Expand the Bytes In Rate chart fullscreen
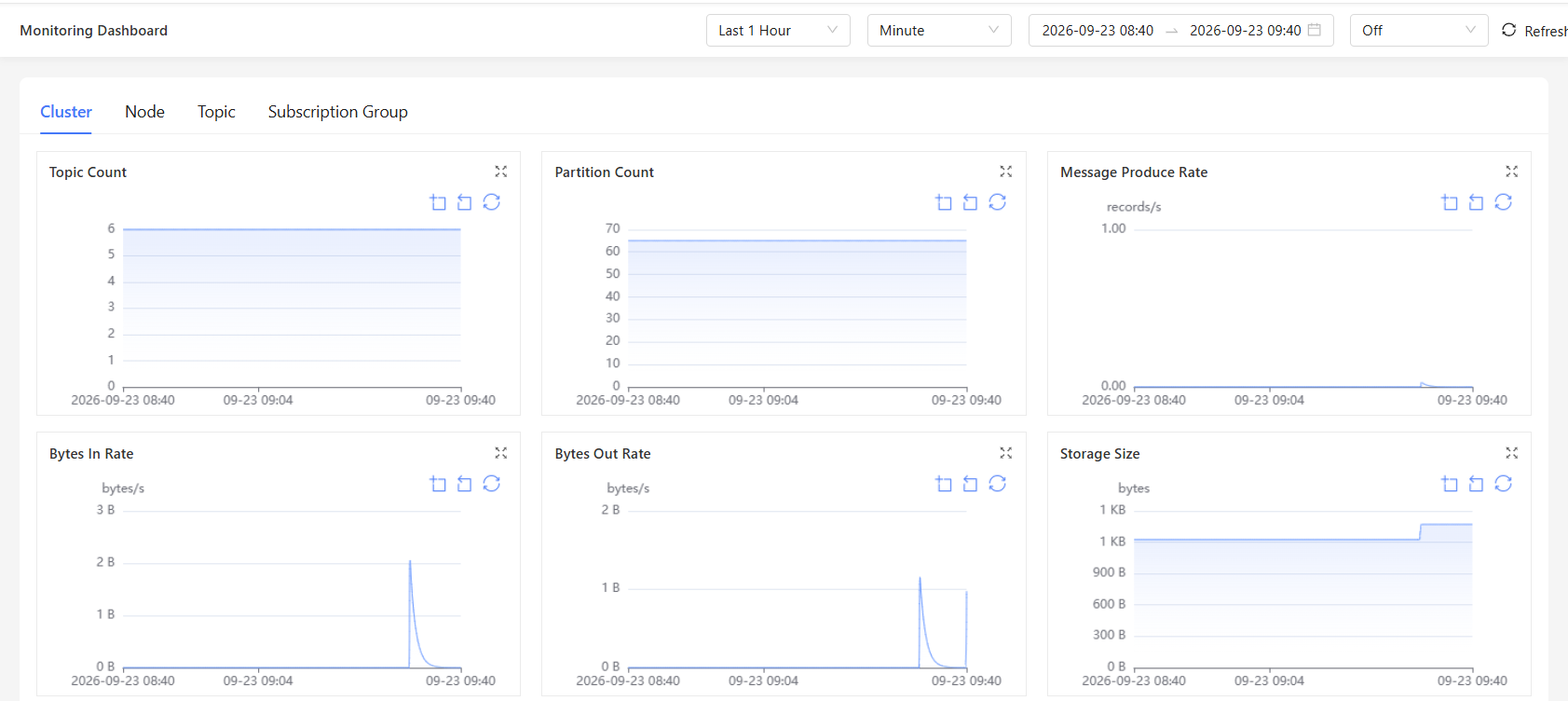 click(x=501, y=453)
